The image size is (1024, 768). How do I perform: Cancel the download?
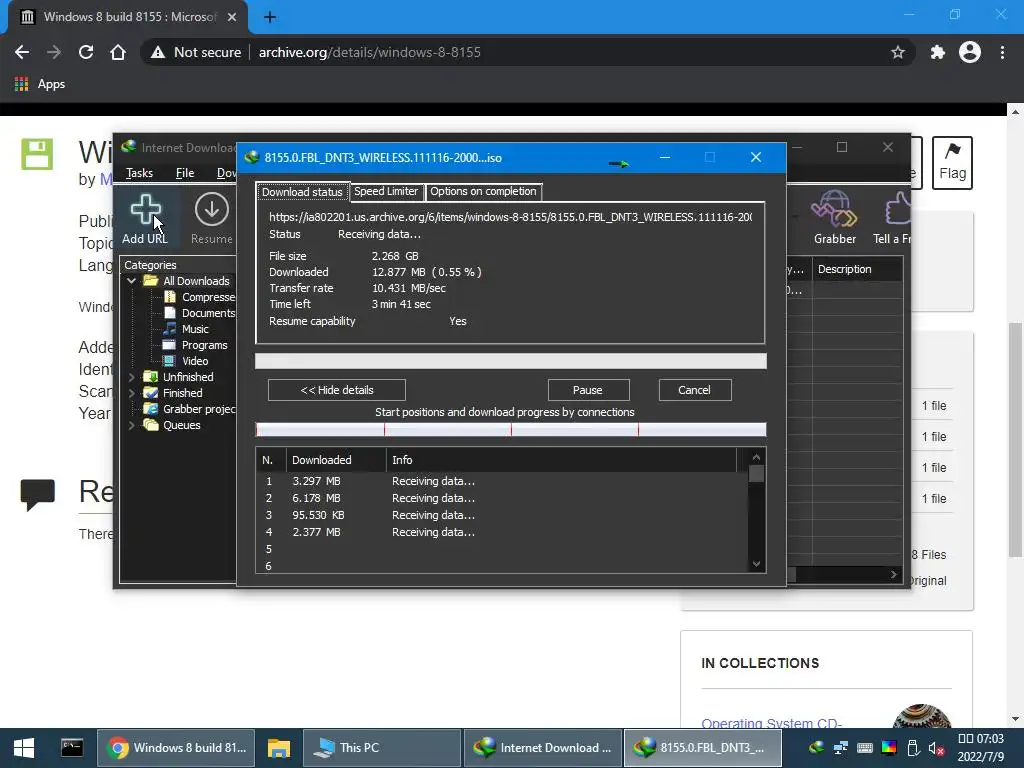coord(694,390)
